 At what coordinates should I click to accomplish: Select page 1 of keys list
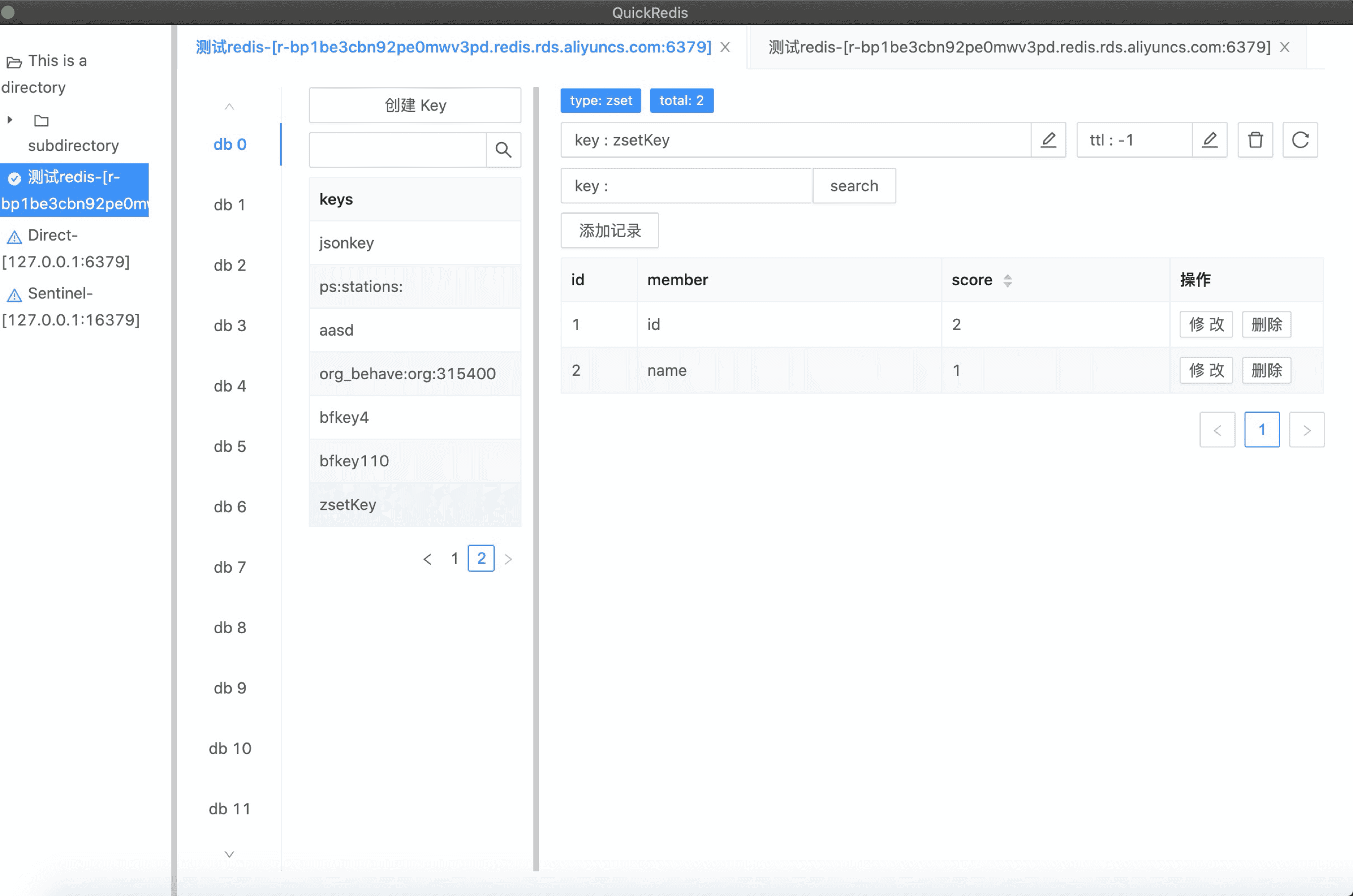click(455, 558)
